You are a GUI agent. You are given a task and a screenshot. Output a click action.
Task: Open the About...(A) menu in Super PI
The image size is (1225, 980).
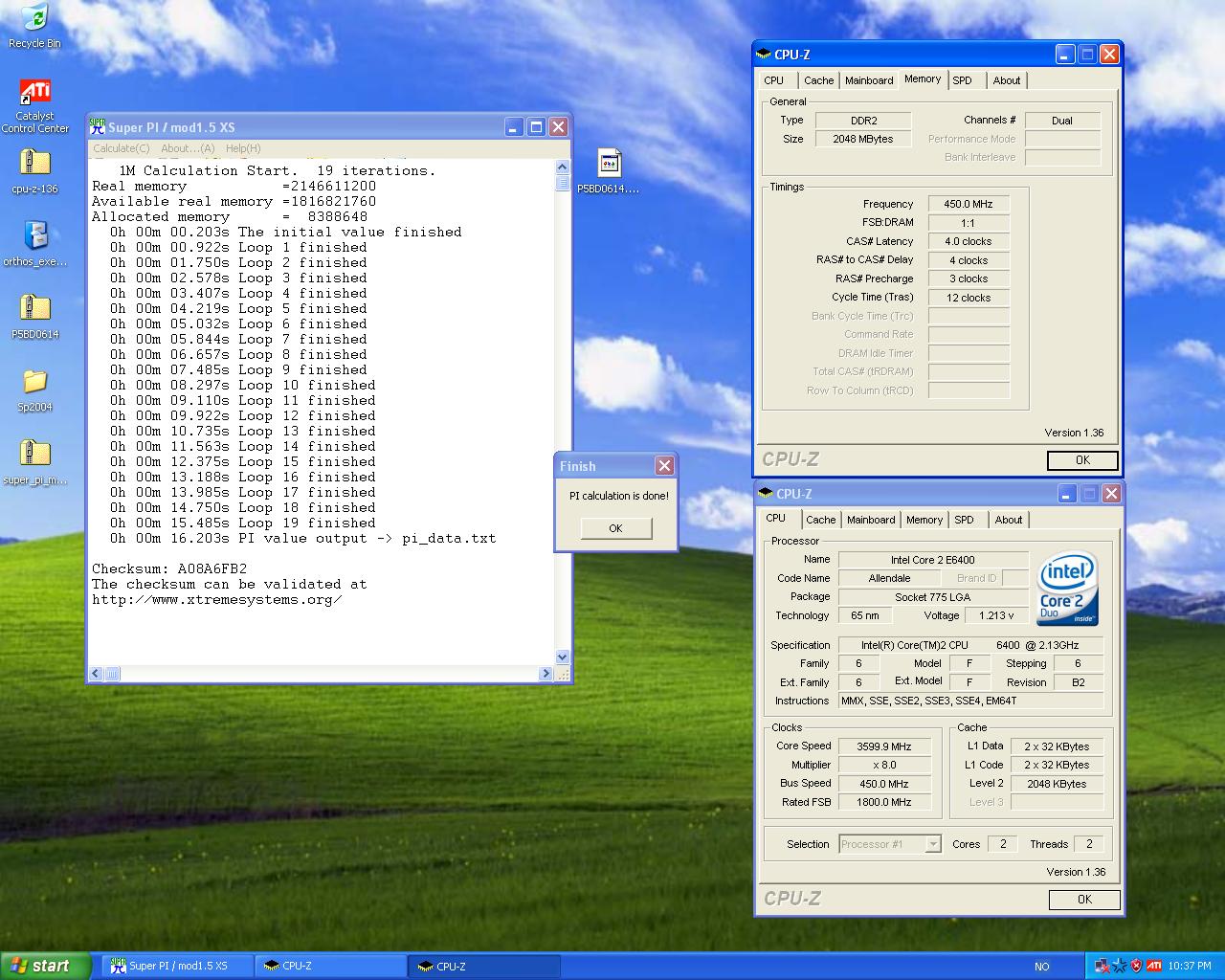click(x=188, y=148)
